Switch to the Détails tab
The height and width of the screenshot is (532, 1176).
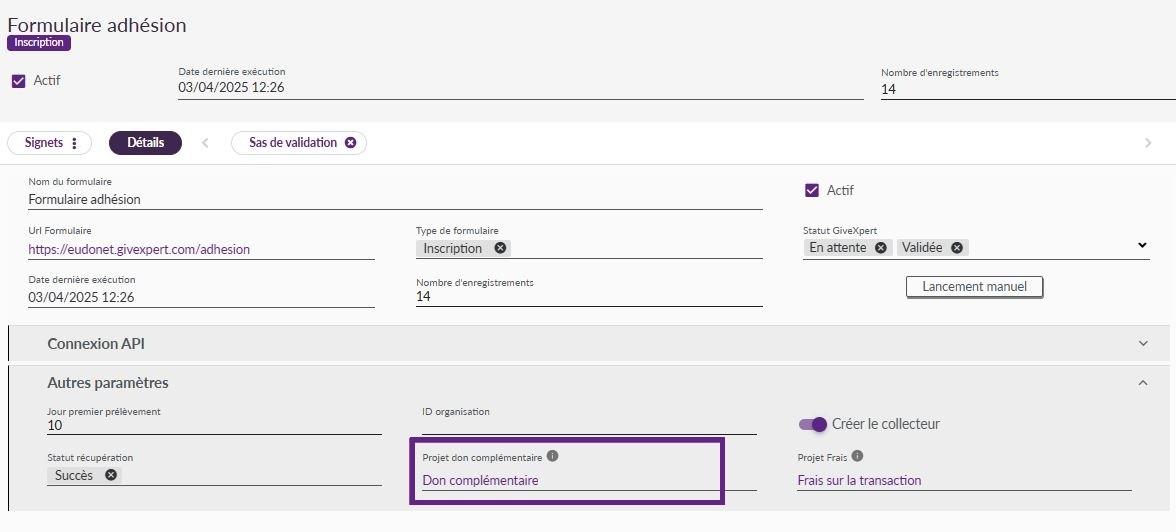click(146, 143)
